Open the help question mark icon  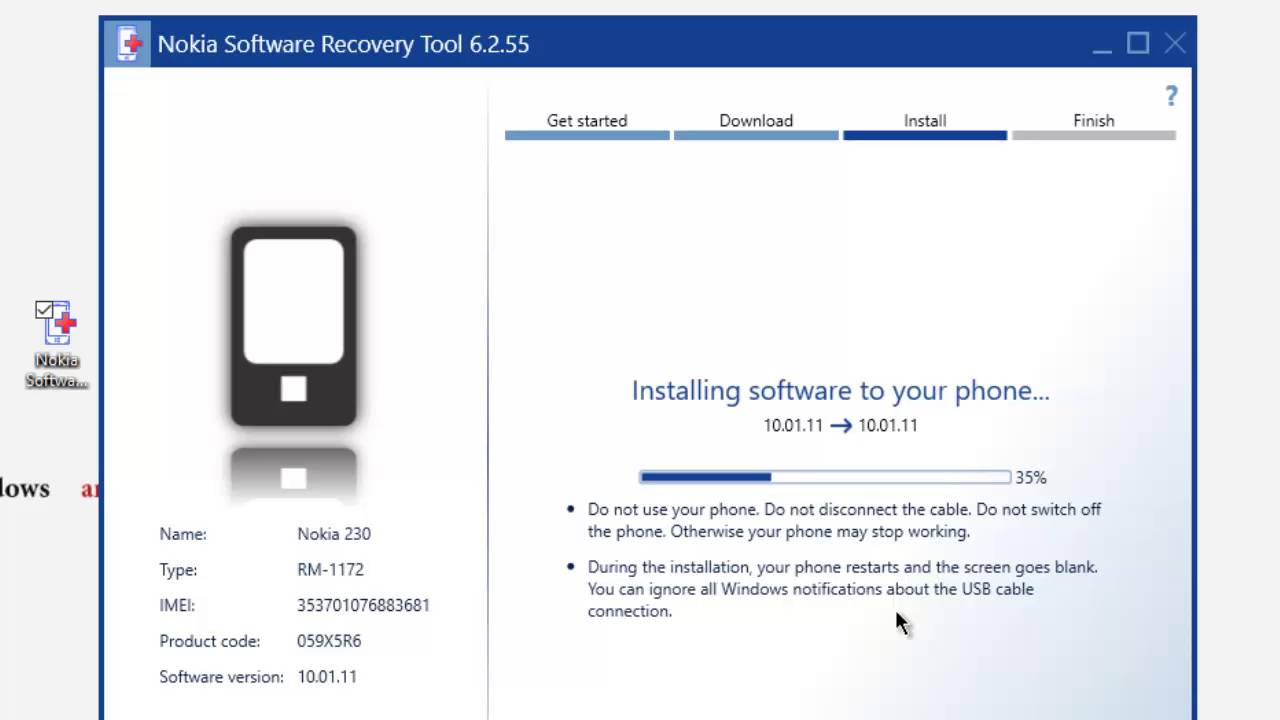point(1171,96)
